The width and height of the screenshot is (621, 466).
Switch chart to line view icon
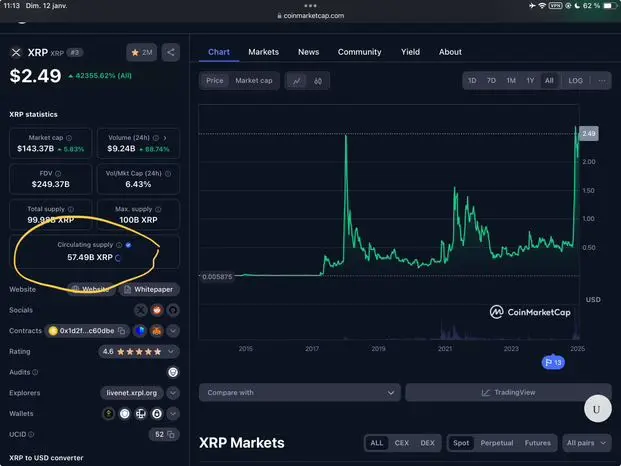coord(297,81)
